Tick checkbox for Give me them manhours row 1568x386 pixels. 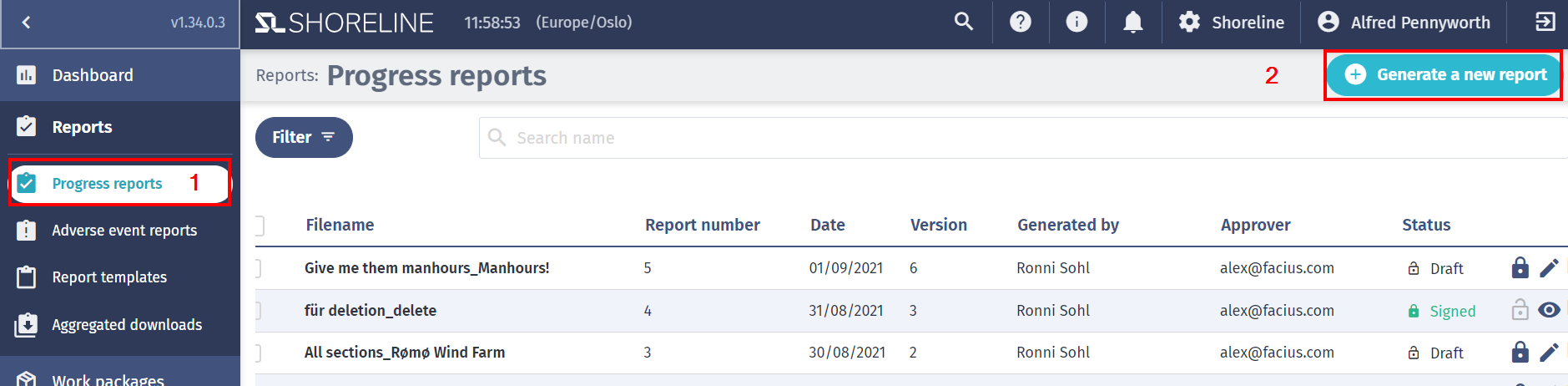258,268
